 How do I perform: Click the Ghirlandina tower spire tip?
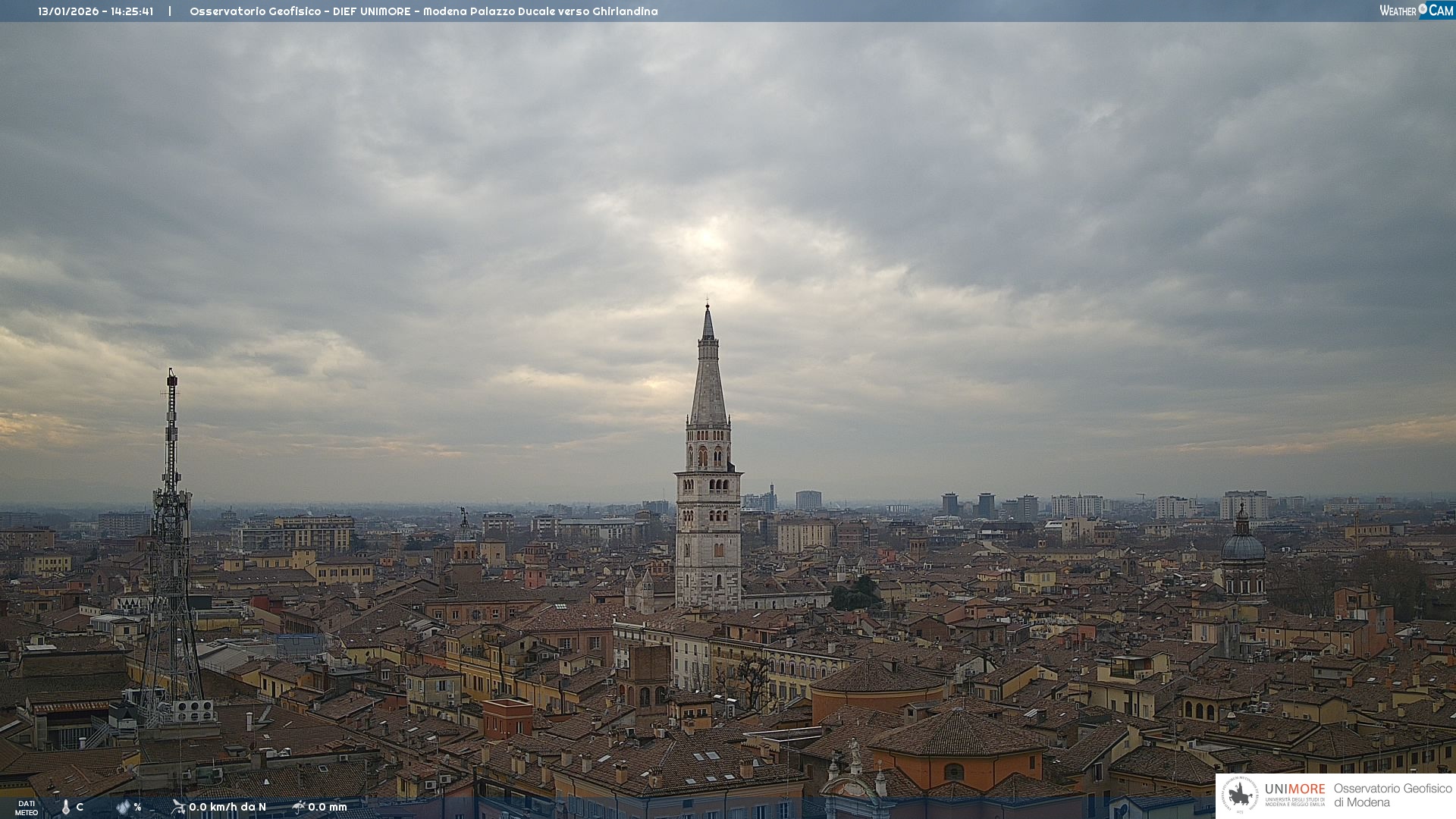[708, 307]
